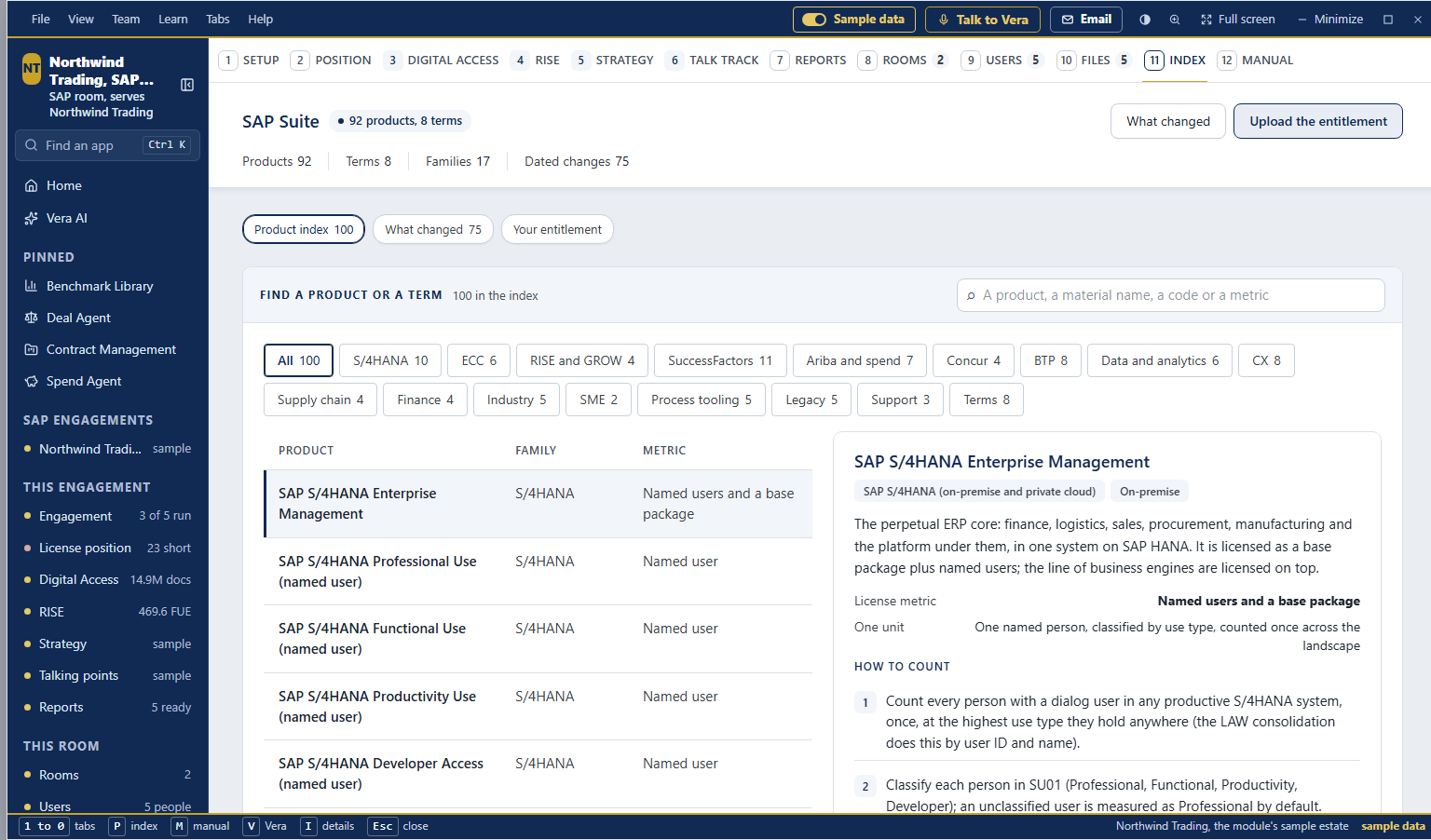Open Contract Management pinned app
This screenshot has width=1431, height=840.
(108, 349)
